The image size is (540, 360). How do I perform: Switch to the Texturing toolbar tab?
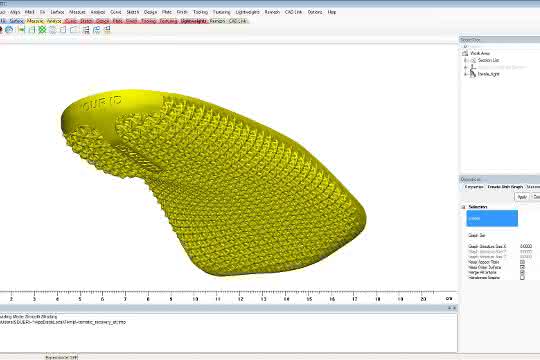pyautogui.click(x=168, y=21)
